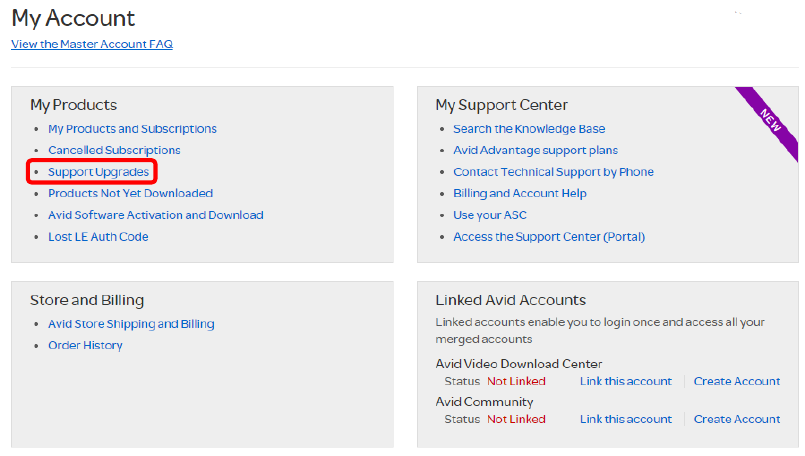Click the Lost LE Auth Code link
Screen dimensions: 805x456
pos(98,237)
